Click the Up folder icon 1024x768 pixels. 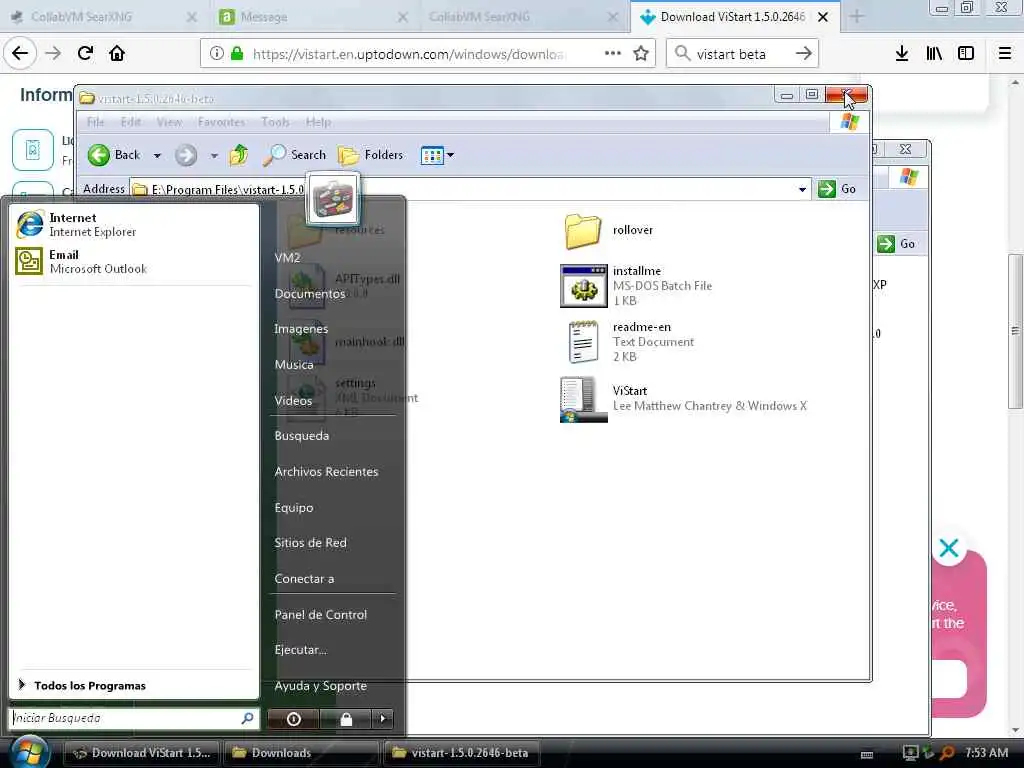pos(238,155)
